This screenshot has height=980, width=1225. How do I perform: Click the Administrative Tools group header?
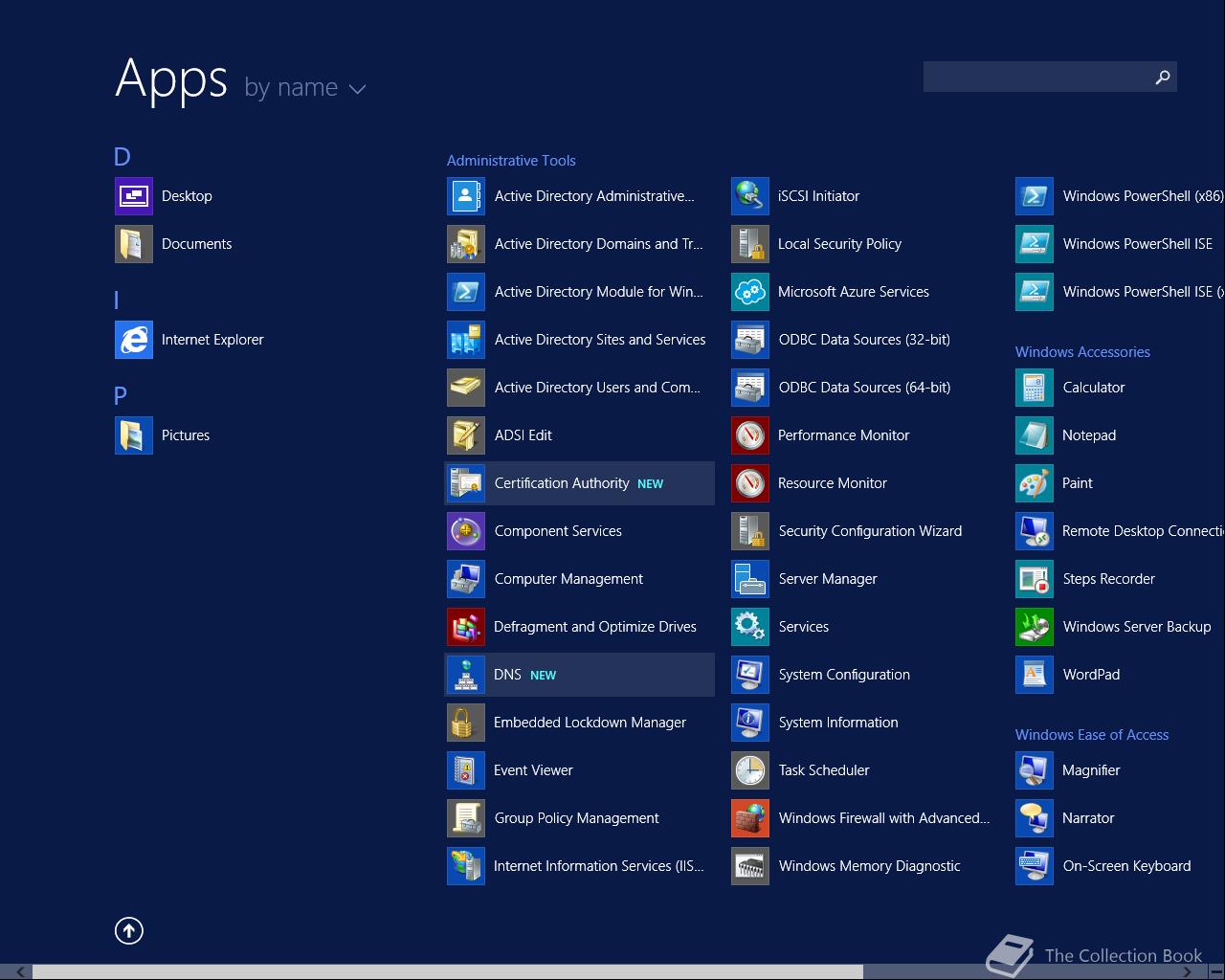point(511,161)
